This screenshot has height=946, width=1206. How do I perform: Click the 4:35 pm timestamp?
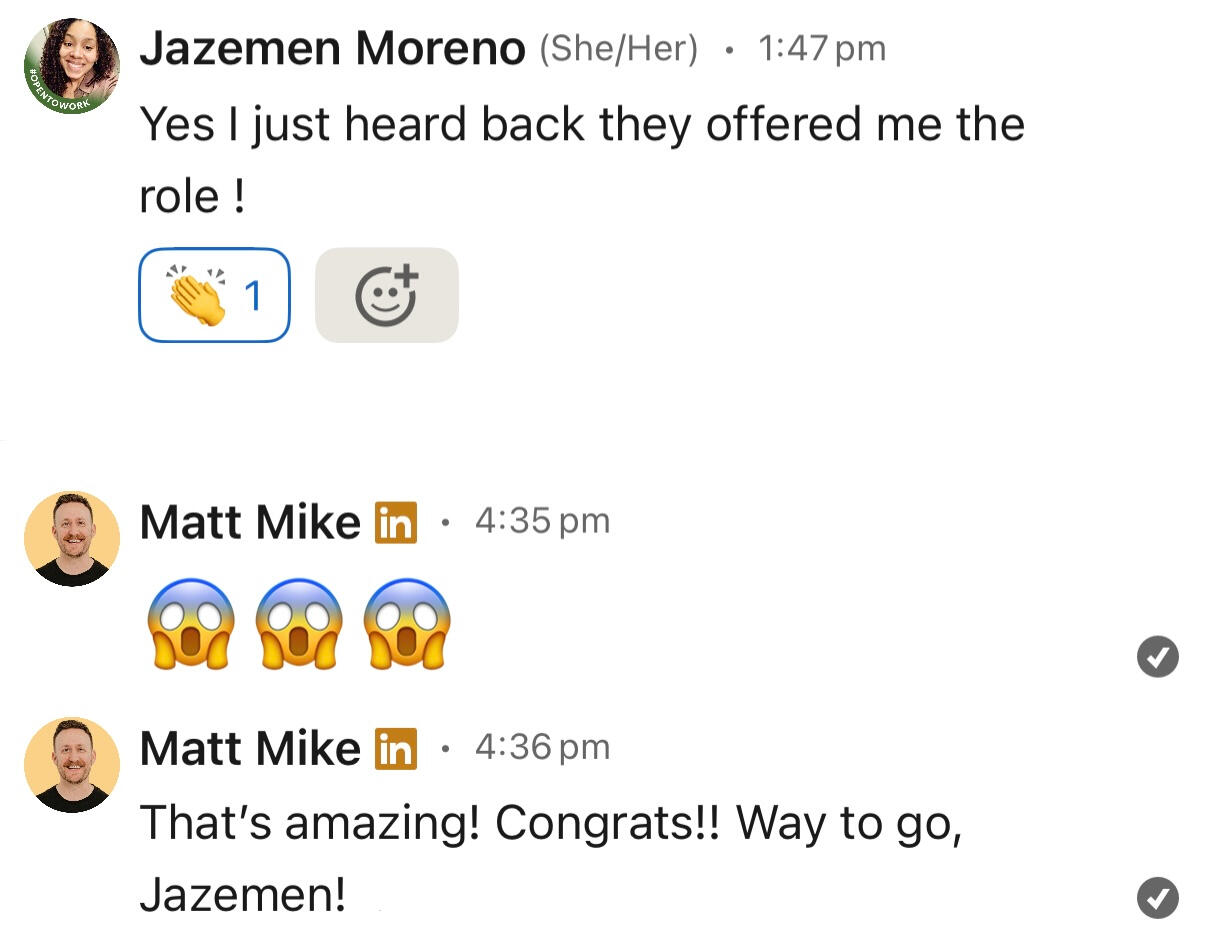coord(542,521)
